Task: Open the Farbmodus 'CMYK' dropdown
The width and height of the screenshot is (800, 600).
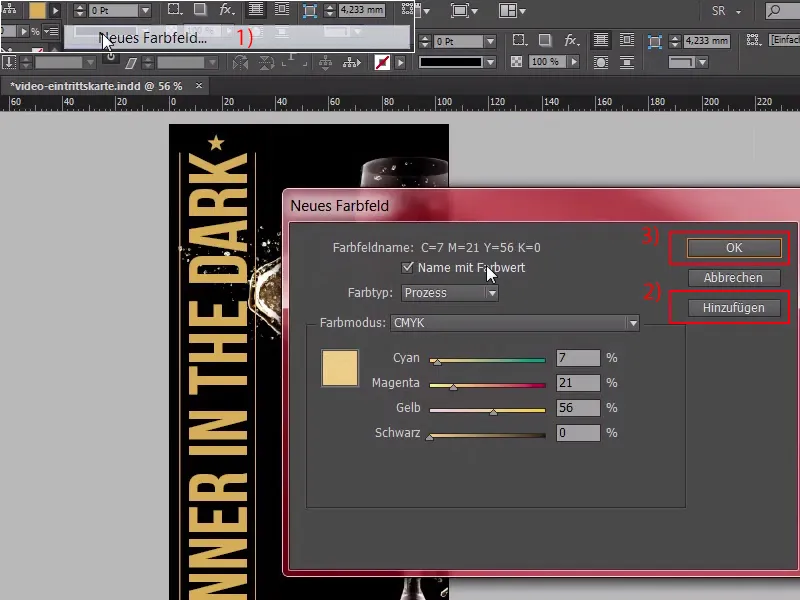Action: 515,323
